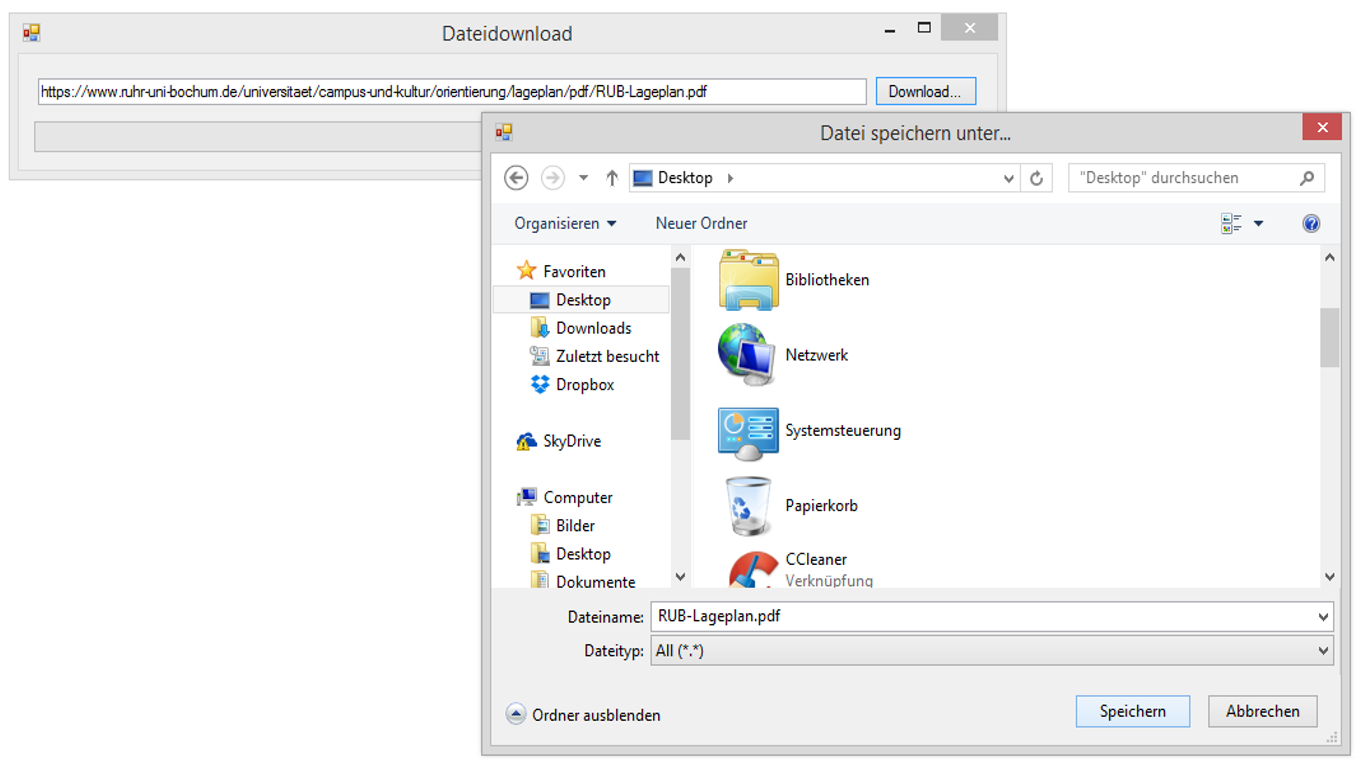Save the file with Speichern
Viewport: 1362px width, 767px height.
tap(1132, 711)
